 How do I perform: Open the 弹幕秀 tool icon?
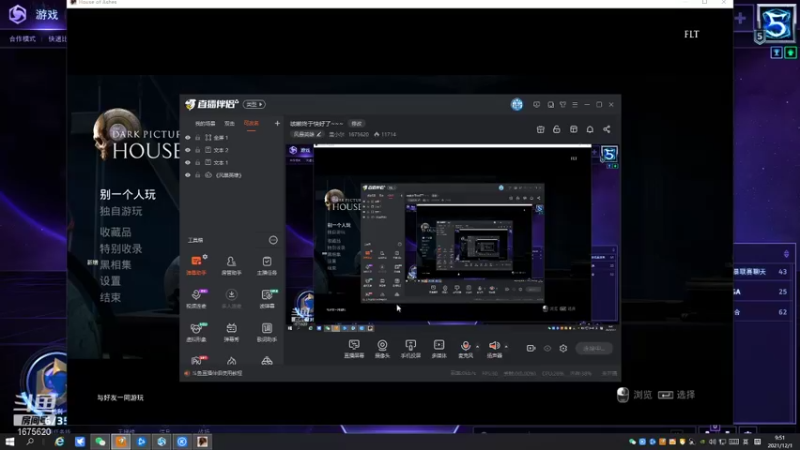pyautogui.click(x=231, y=332)
